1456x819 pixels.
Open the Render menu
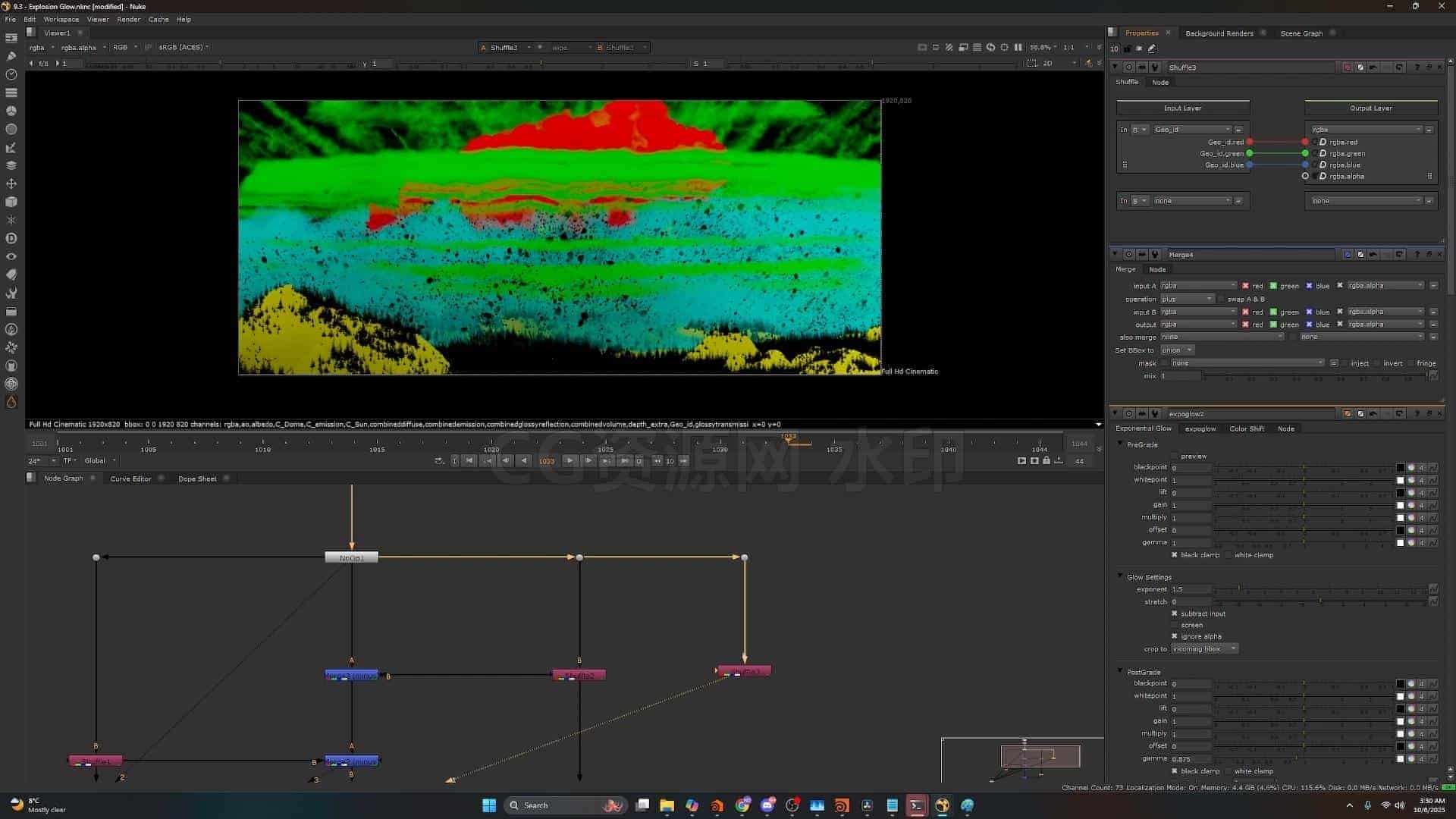point(128,19)
